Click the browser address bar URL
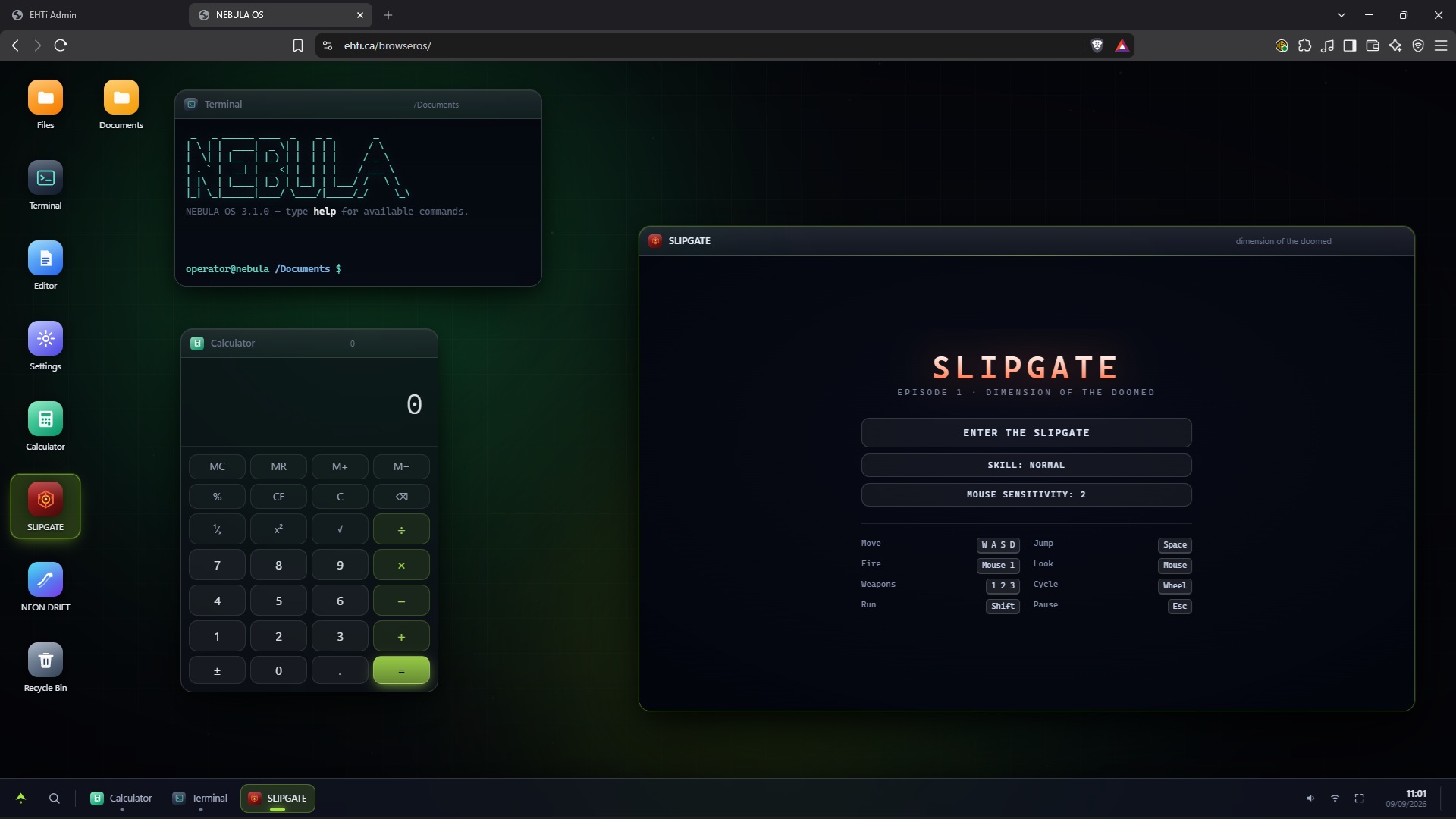Screen dimensions: 1456x819 pos(388,45)
